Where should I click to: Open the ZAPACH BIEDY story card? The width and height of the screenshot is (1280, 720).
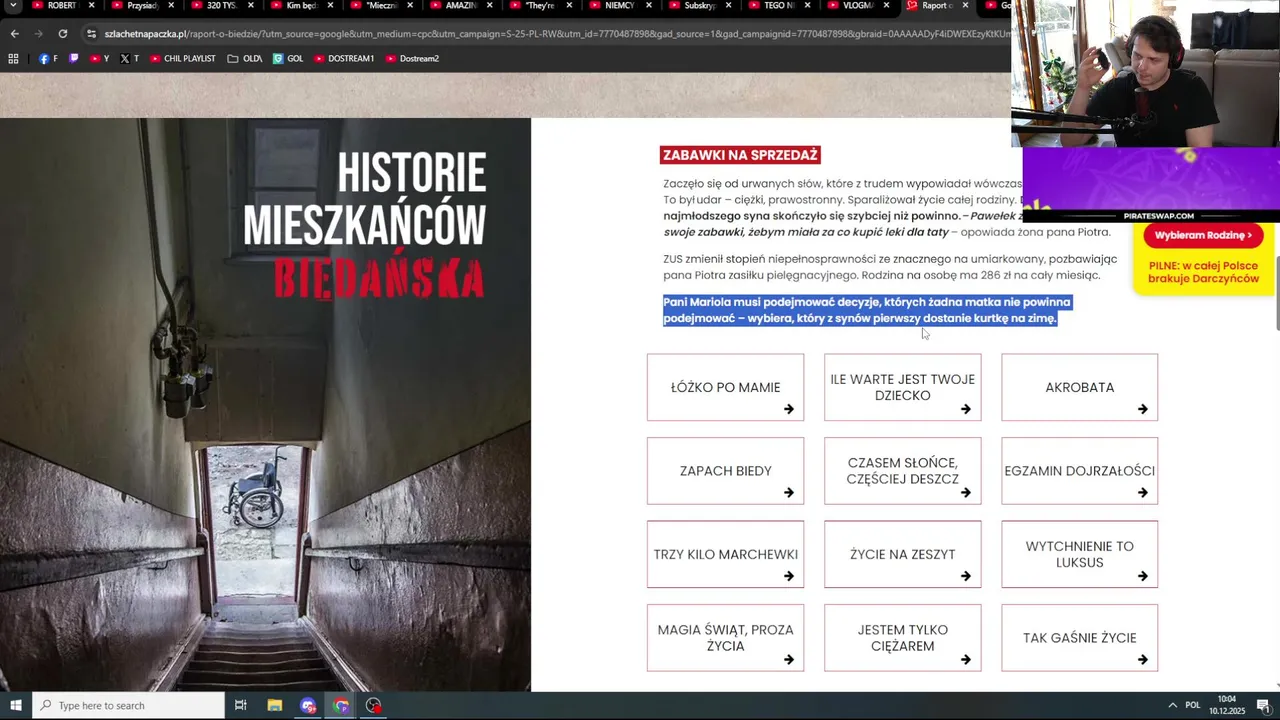(725, 471)
